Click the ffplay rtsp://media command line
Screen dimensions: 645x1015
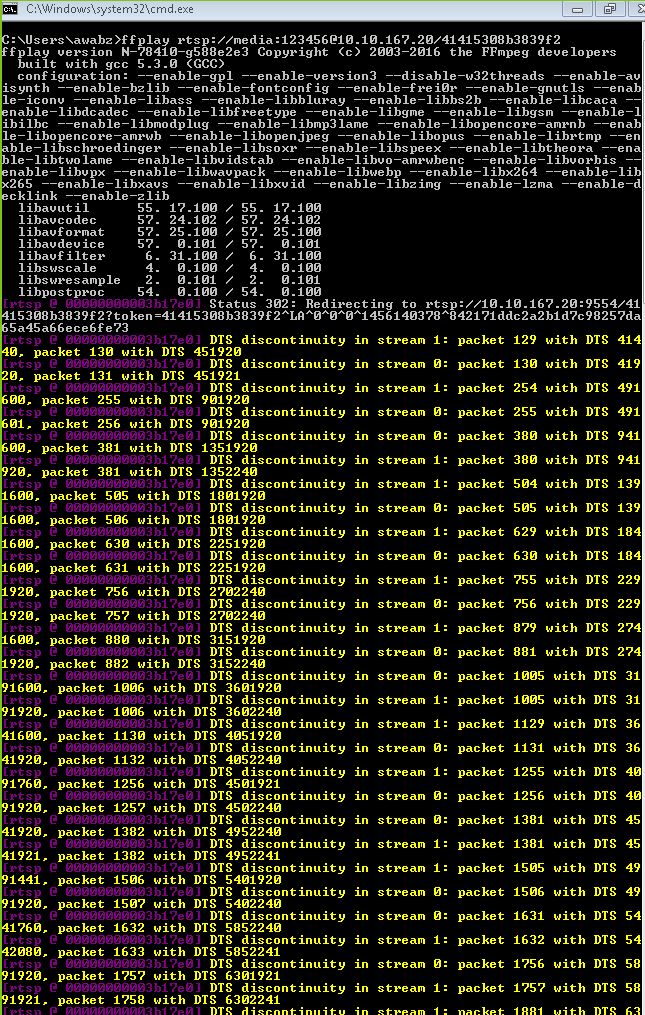click(281, 40)
